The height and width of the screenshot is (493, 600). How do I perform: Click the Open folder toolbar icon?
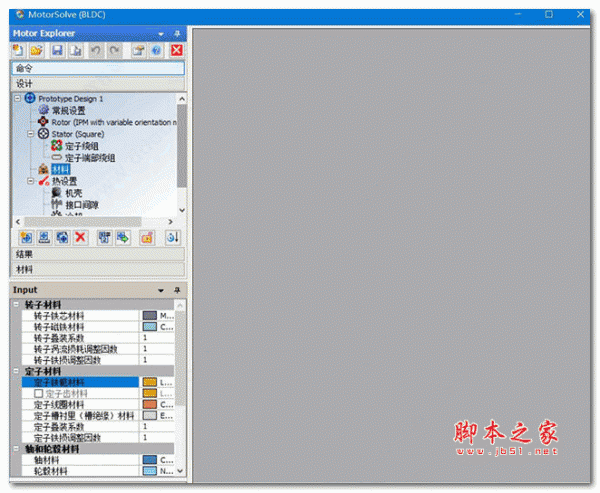pyautogui.click(x=37, y=50)
